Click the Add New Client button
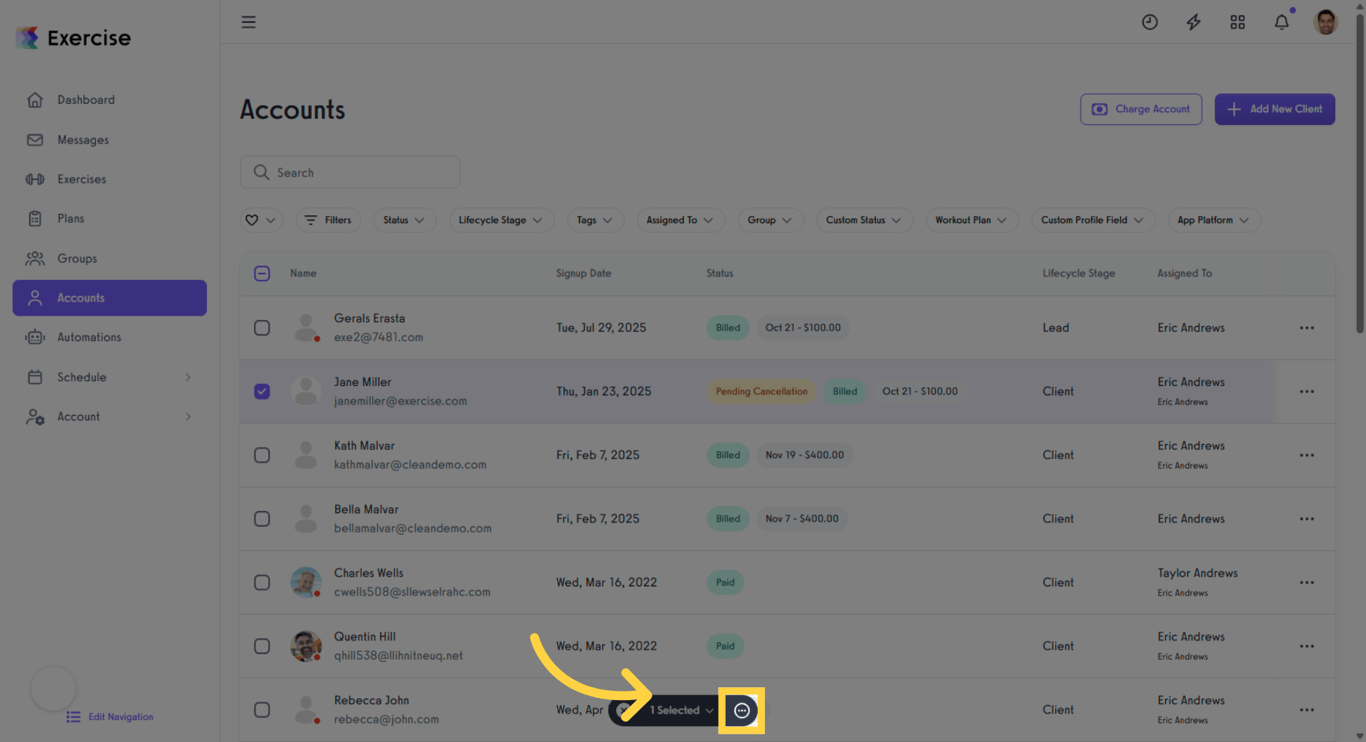The image size is (1366, 742). click(x=1274, y=108)
